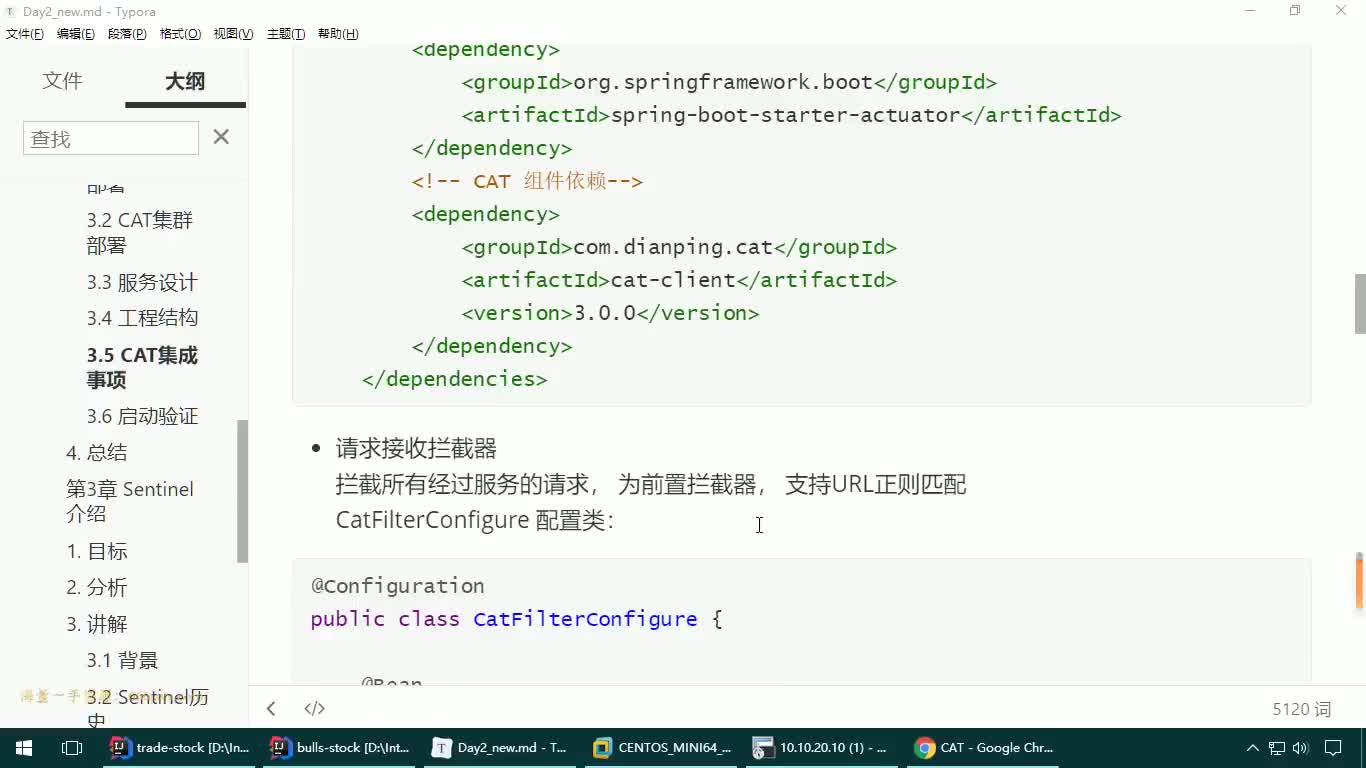Click the spring-boot-starter-actuator artifactId line

pos(791,115)
